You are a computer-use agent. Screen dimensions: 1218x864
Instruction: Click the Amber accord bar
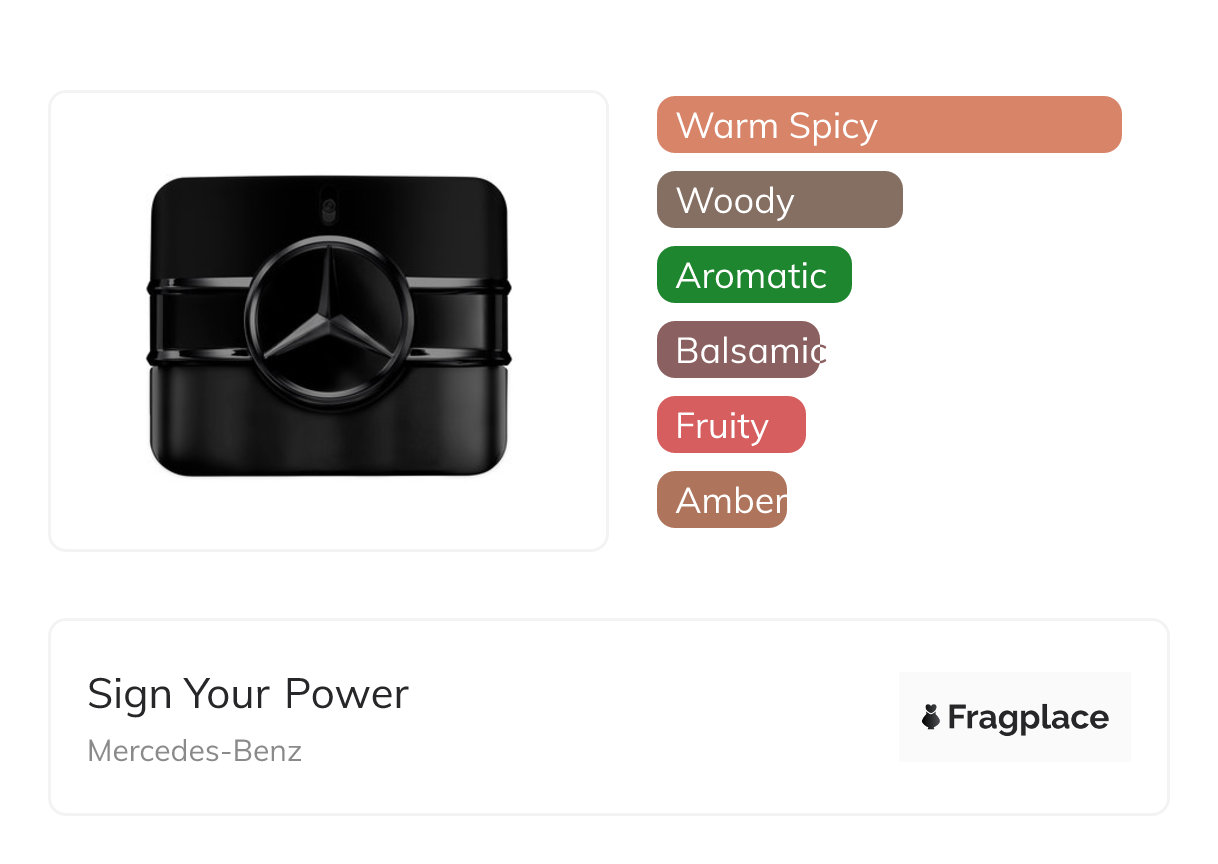tap(721, 500)
